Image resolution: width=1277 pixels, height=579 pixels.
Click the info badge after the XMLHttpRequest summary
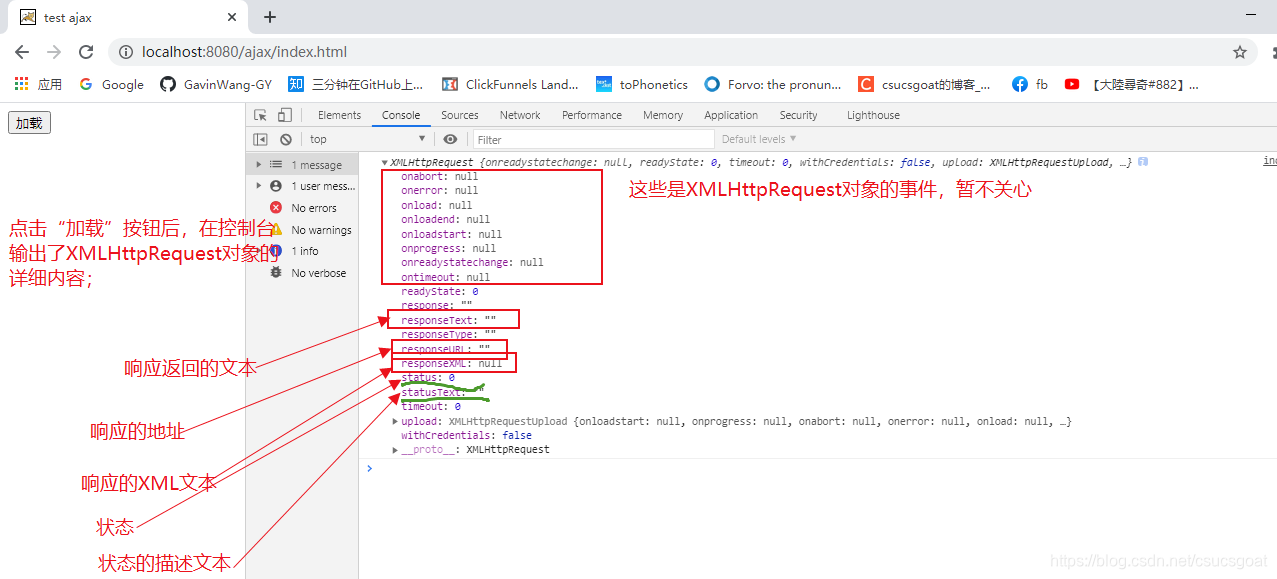(1143, 162)
